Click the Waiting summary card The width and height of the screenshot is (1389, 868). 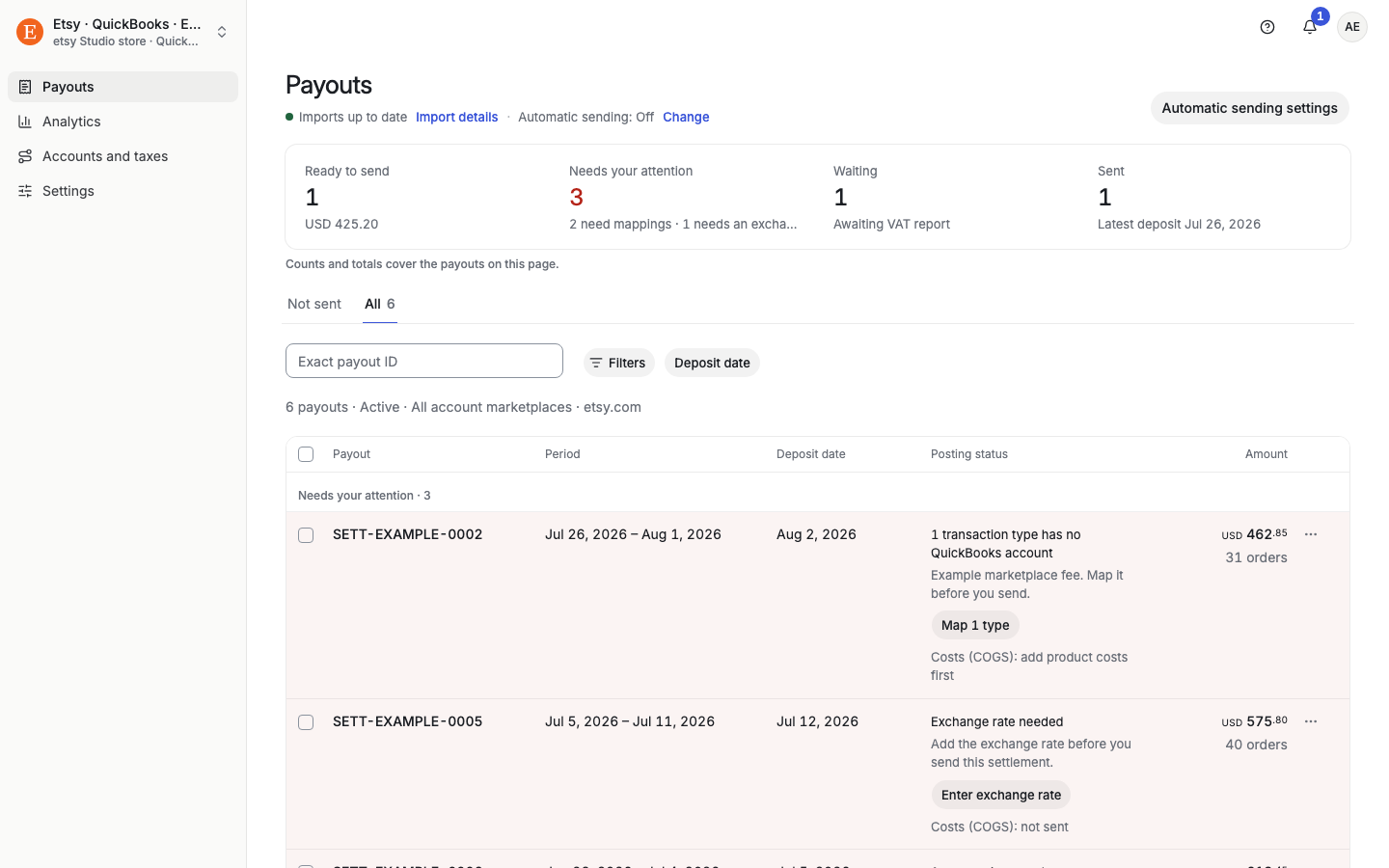click(x=950, y=197)
